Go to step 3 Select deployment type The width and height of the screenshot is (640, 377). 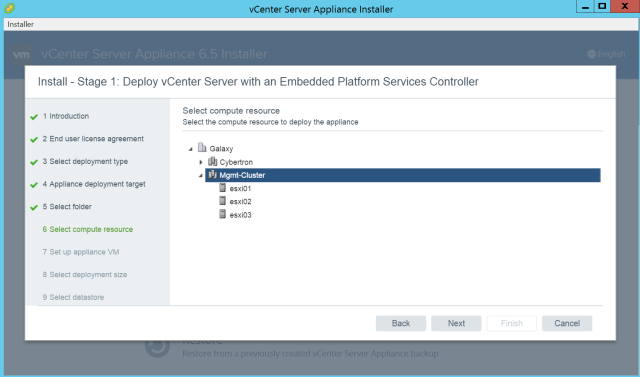tap(85, 162)
